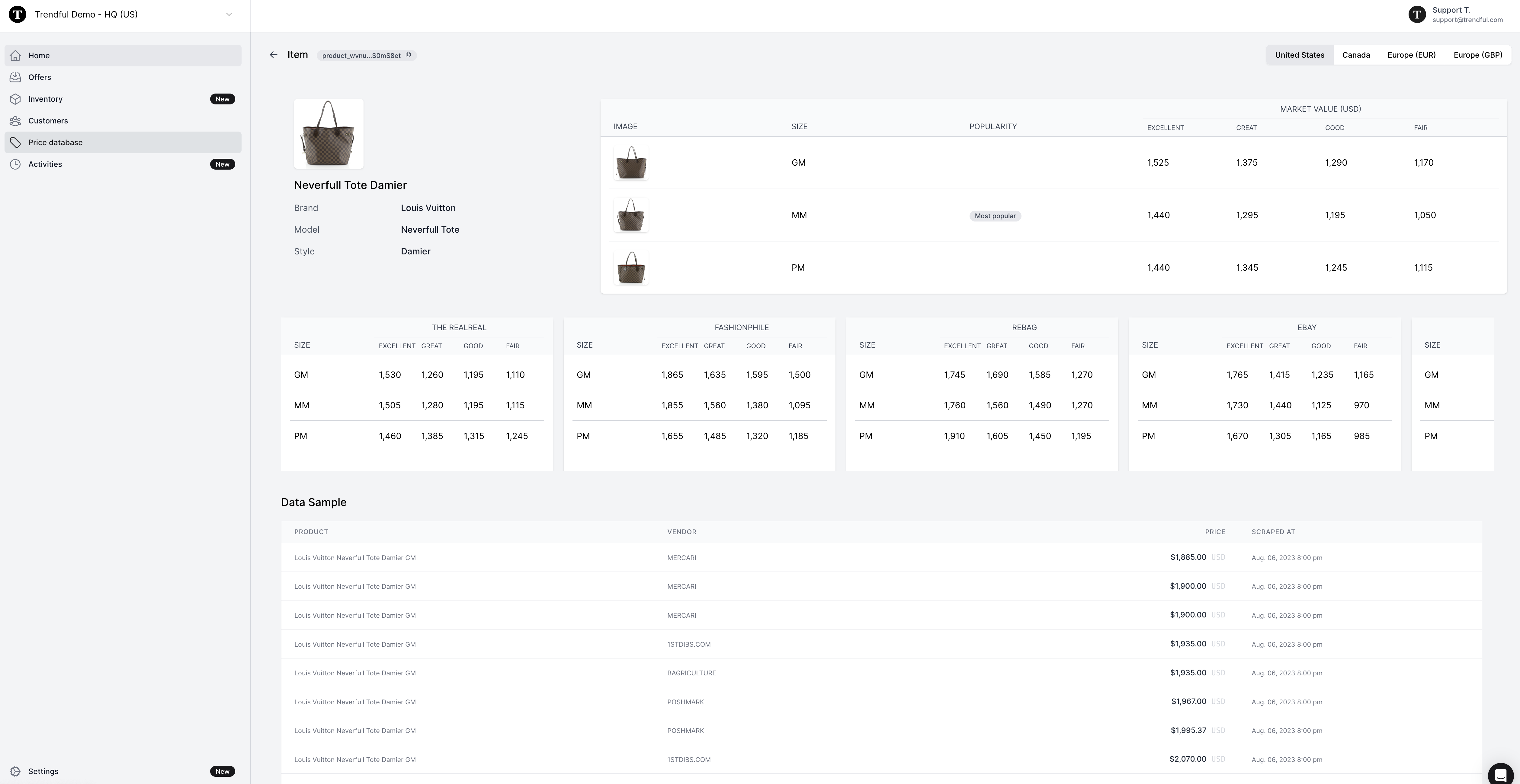Open Settings in the sidebar

[123, 772]
